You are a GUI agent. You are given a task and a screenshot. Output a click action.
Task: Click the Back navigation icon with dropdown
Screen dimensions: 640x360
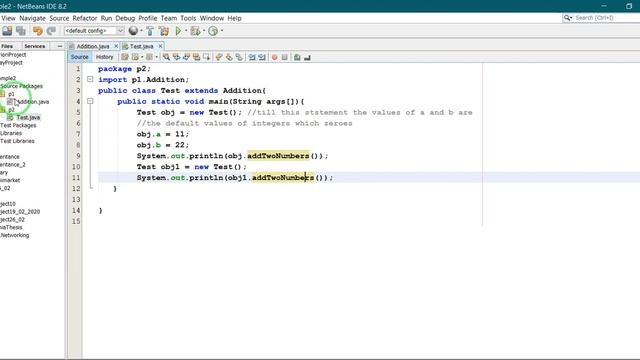pyautogui.click(x=135, y=57)
